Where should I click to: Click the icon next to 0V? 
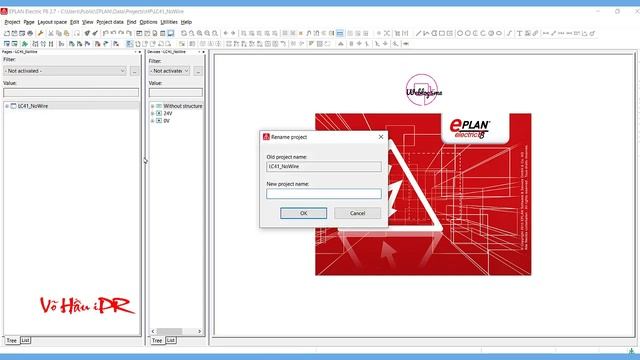[x=159, y=121]
